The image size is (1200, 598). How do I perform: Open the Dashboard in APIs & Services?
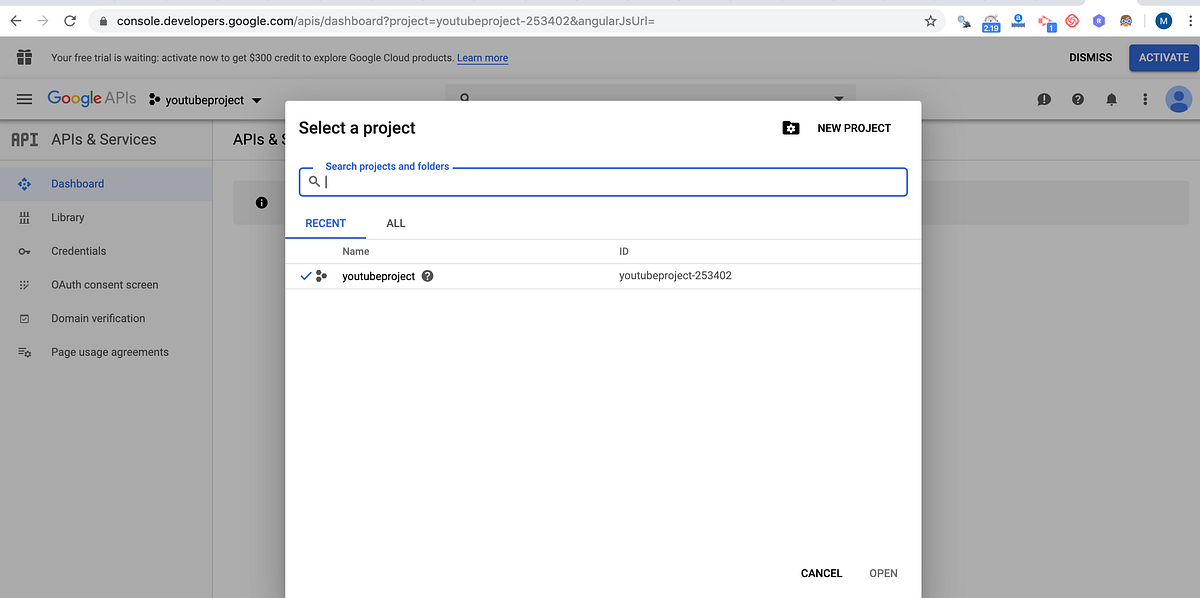78,183
